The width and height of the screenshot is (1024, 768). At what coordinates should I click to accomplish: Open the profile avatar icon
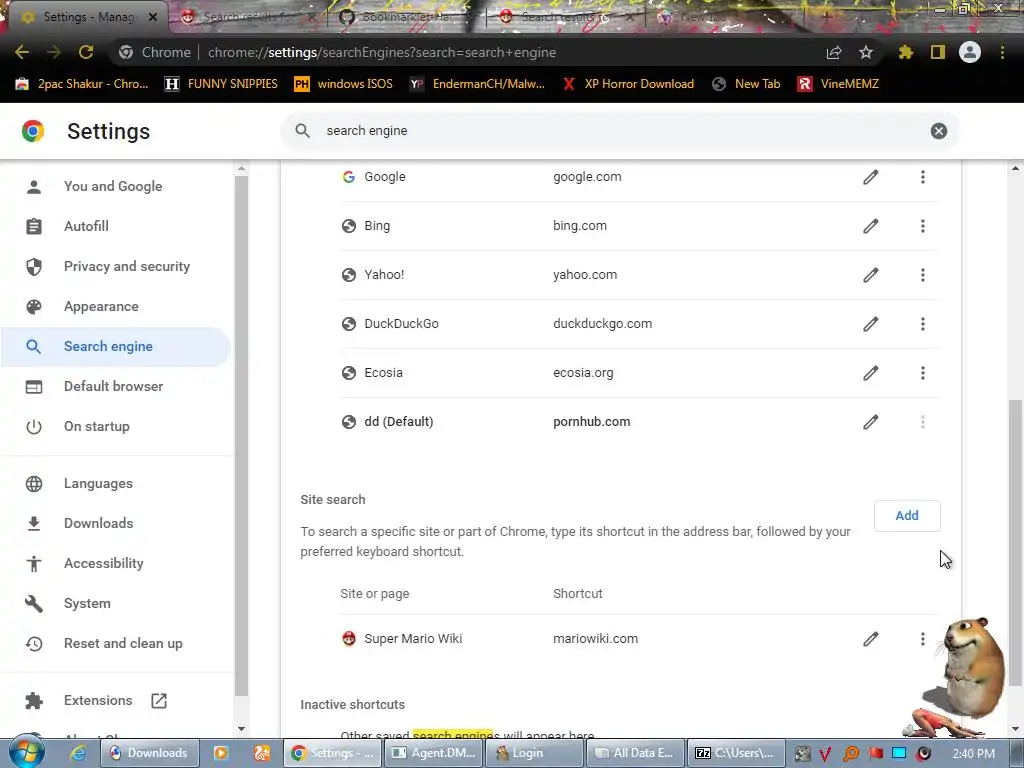[970, 52]
